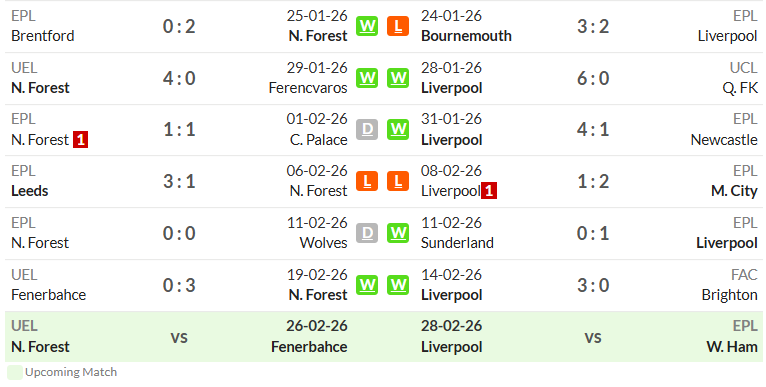
Task: Click the Newcastle team name
Action: [724, 140]
